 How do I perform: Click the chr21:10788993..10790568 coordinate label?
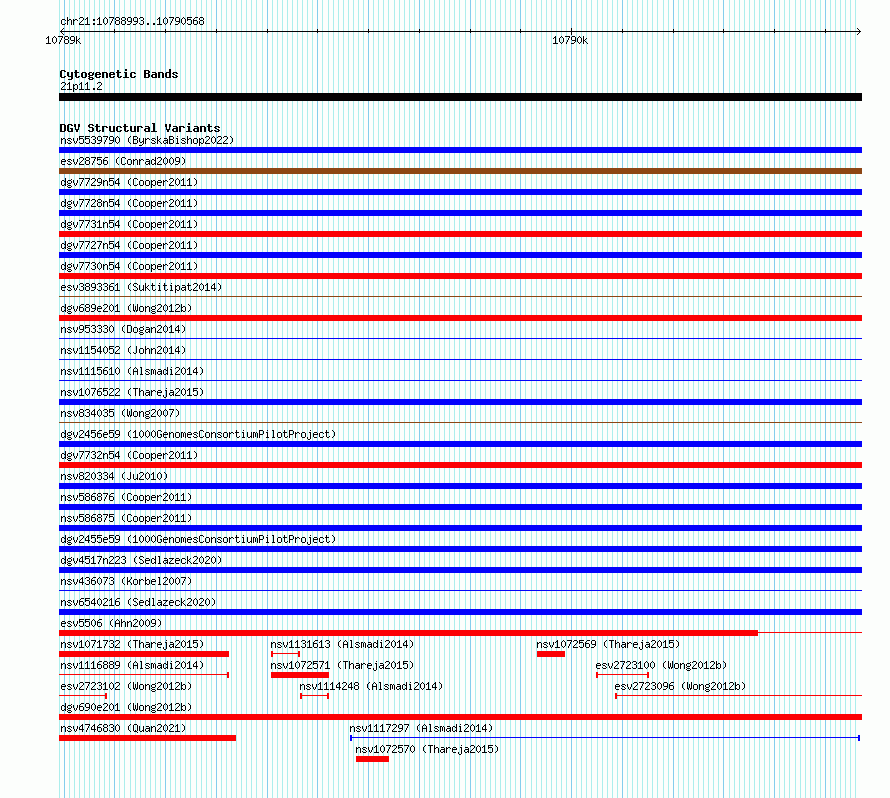coord(132,21)
